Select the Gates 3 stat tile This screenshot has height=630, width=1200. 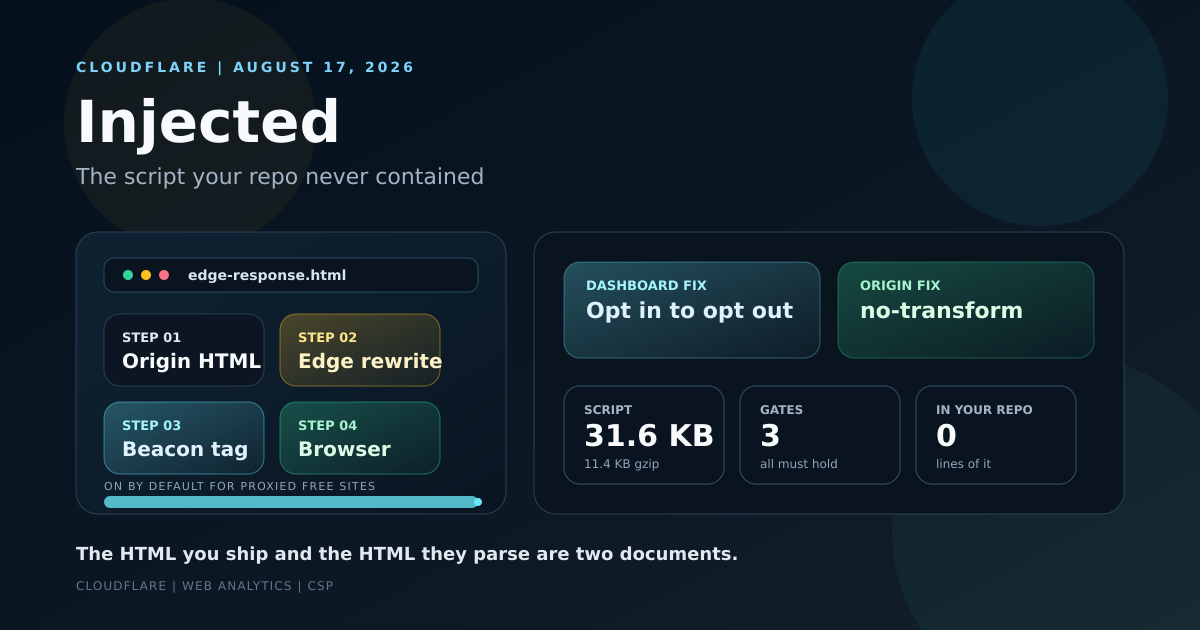point(820,435)
